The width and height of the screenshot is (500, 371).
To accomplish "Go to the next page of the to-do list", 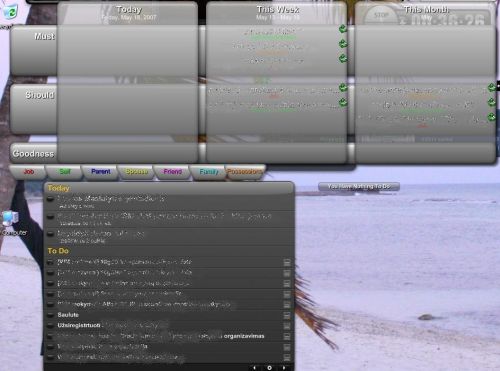I will click(x=284, y=368).
